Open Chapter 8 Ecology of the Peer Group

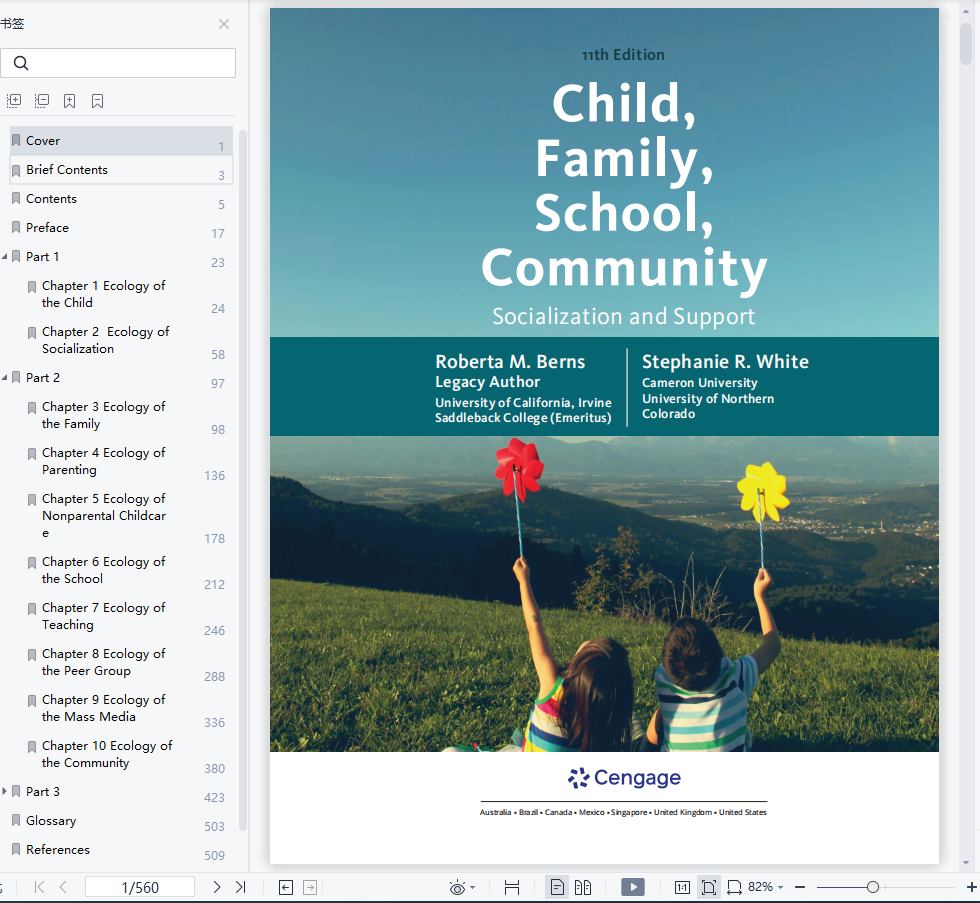point(103,662)
